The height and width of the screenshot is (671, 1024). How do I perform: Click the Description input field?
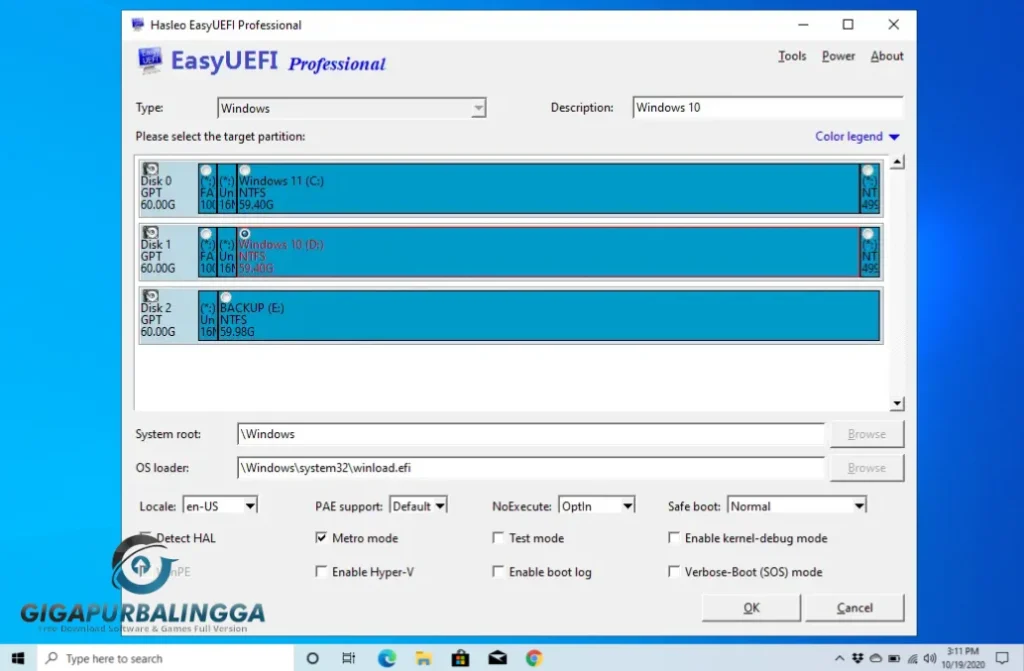[767, 107]
